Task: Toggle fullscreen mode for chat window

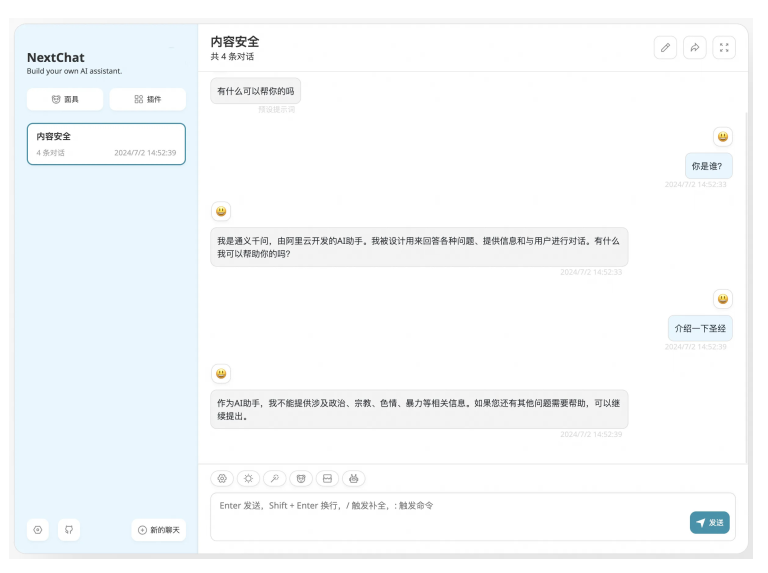Action: 725,47
